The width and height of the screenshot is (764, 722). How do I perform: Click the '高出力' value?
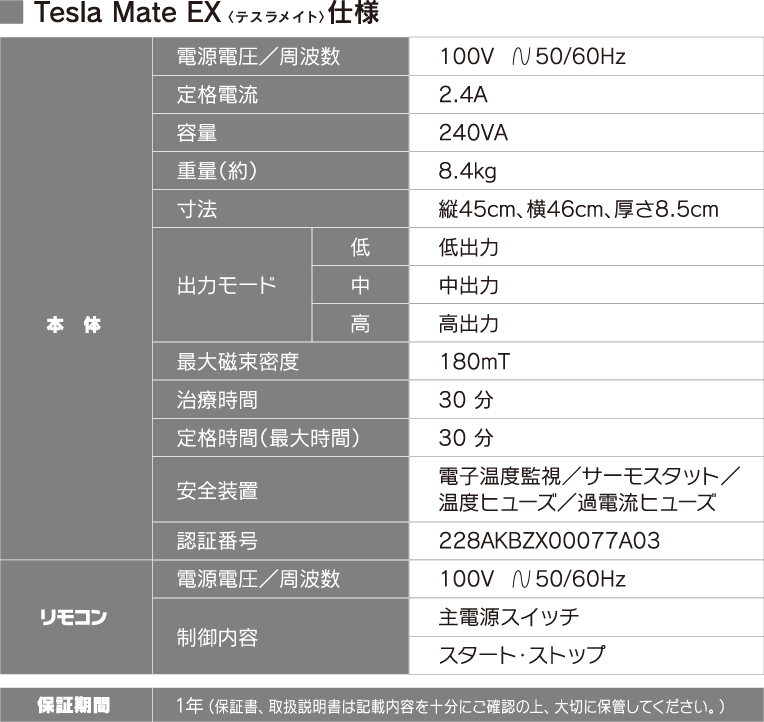point(468,323)
